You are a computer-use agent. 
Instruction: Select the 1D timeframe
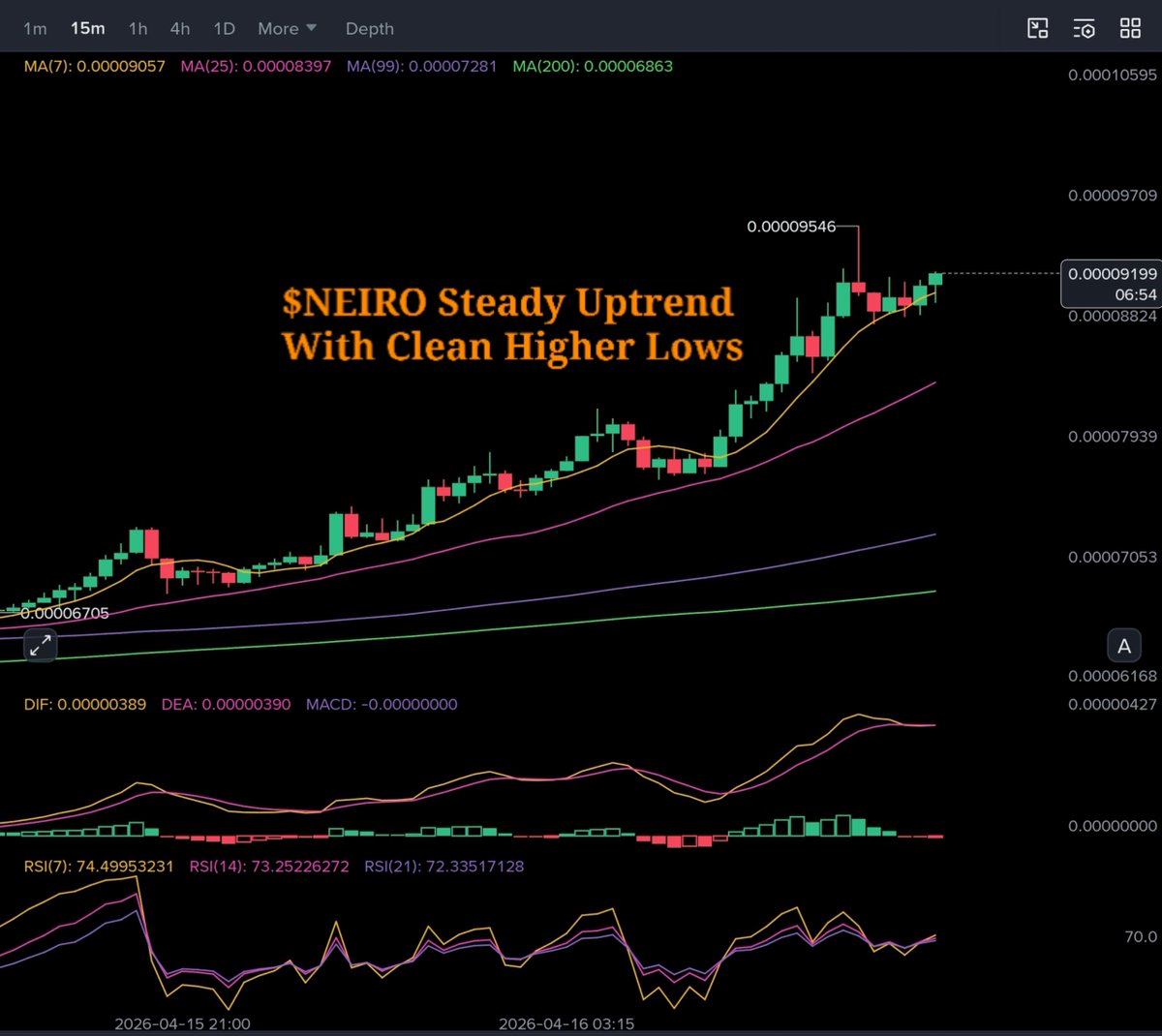pos(224,28)
